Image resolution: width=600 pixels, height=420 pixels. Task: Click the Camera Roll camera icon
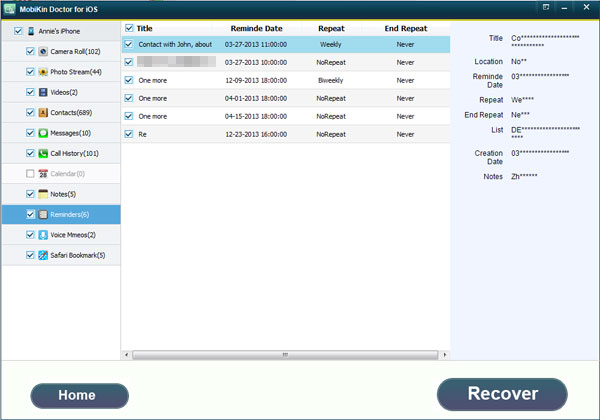43,51
